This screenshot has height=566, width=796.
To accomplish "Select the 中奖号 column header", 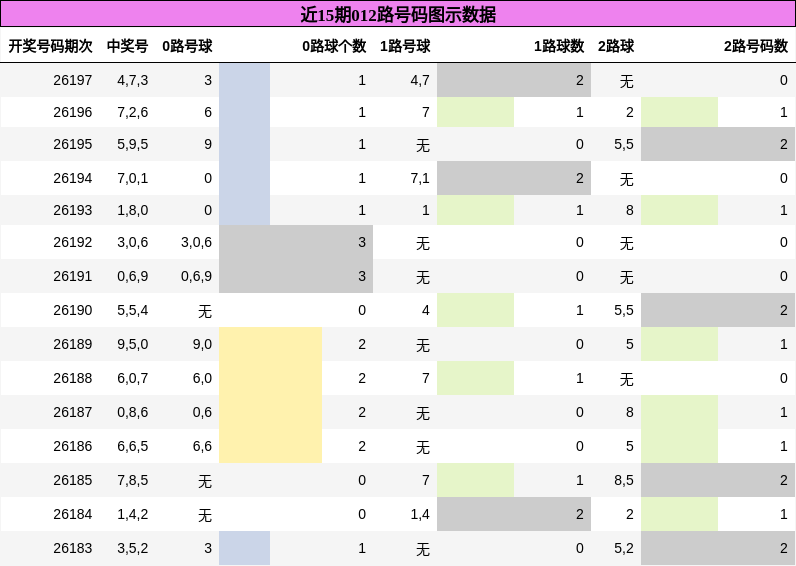I will 127,46.
